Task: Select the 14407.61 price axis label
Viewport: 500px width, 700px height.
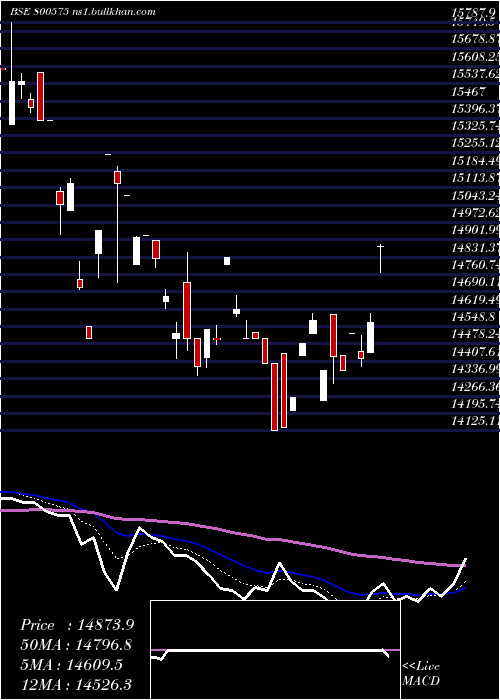Action: point(475,352)
